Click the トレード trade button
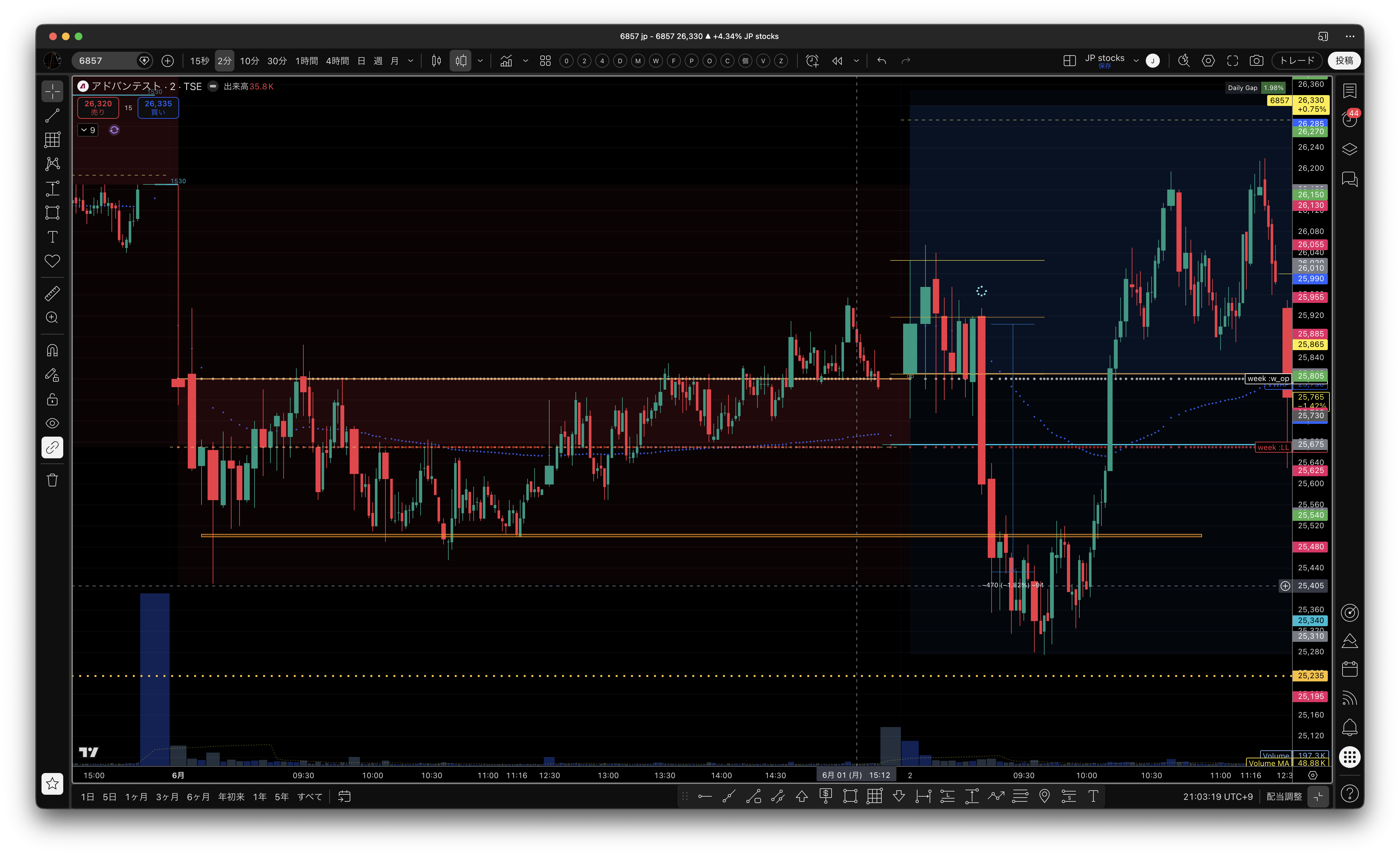The height and width of the screenshot is (856, 1400). coord(1297,61)
